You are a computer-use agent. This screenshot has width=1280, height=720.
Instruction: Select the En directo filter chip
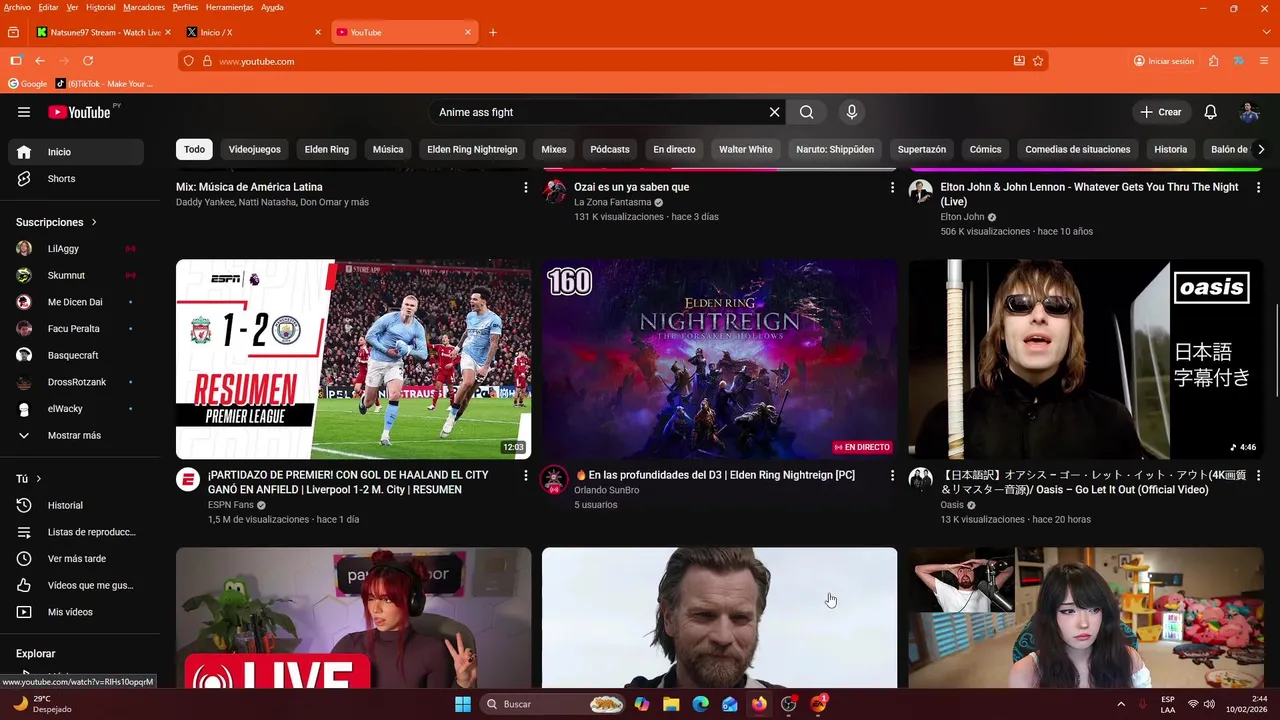[x=674, y=149]
